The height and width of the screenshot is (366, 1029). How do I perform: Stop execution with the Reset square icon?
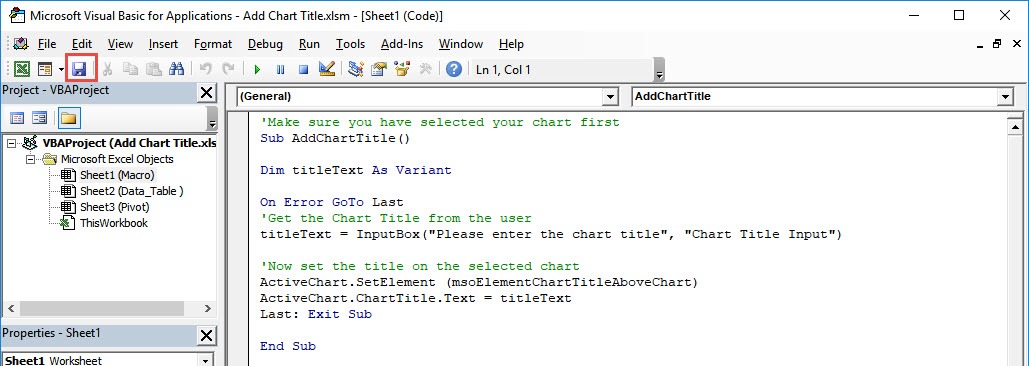click(x=303, y=69)
